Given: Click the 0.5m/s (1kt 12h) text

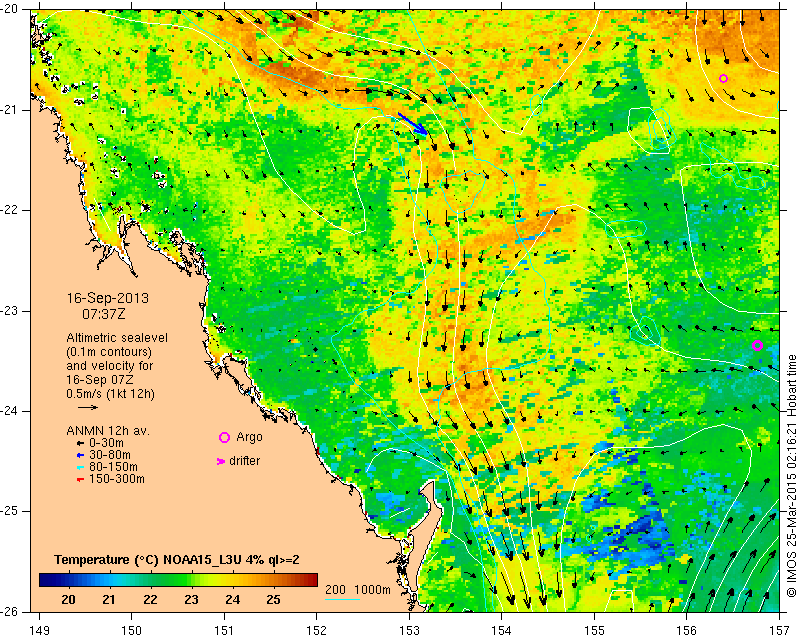Looking at the screenshot, I should click(x=110, y=394).
